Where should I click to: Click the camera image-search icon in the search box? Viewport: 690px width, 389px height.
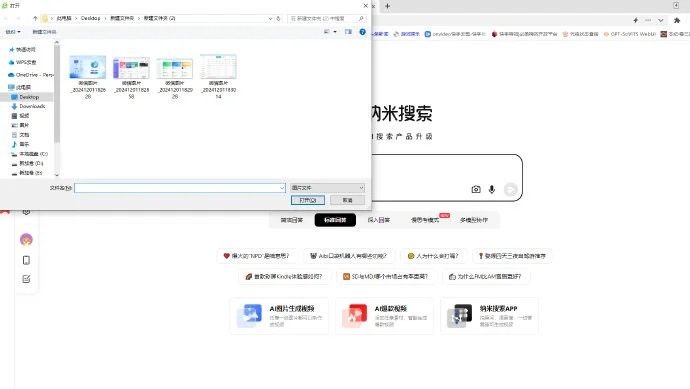point(476,189)
